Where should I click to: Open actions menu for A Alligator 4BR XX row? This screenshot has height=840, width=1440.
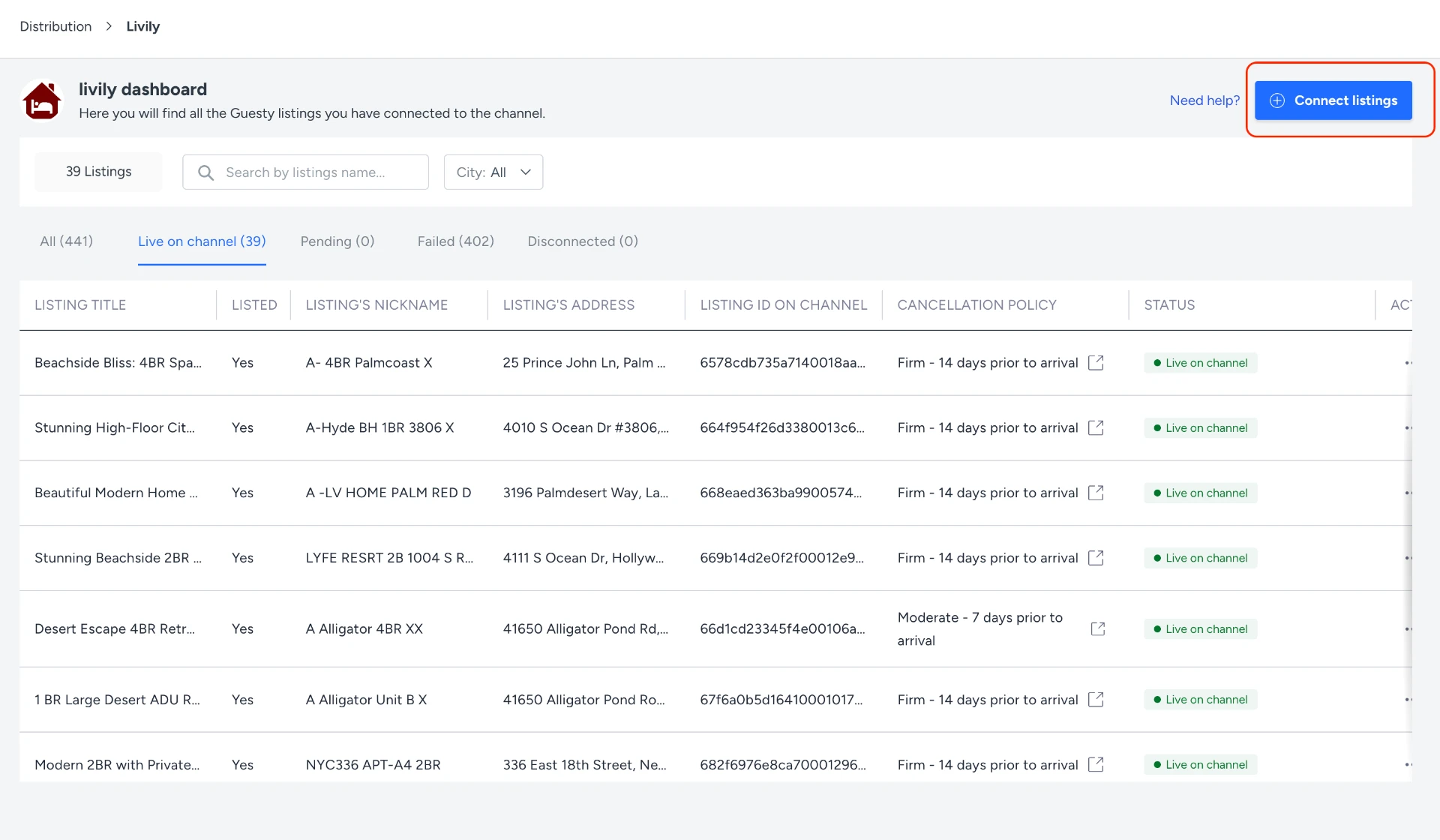tap(1408, 629)
